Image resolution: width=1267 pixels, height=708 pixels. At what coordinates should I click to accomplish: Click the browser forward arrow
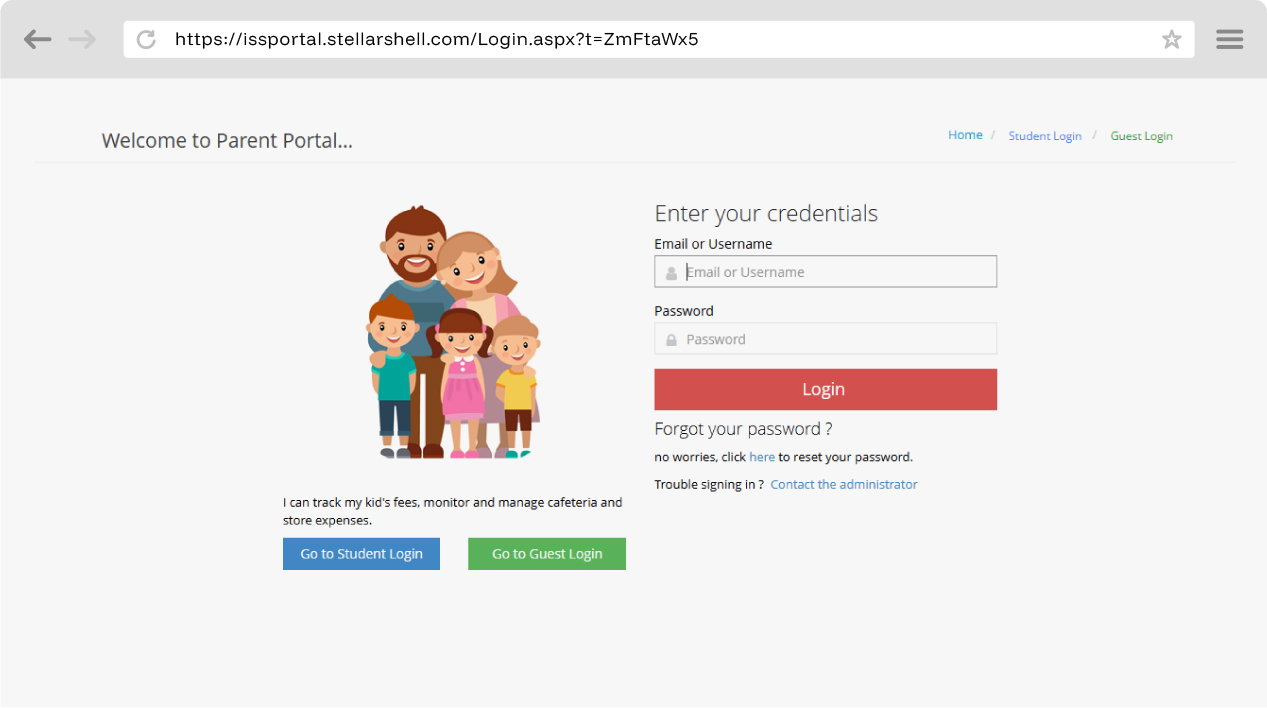83,39
